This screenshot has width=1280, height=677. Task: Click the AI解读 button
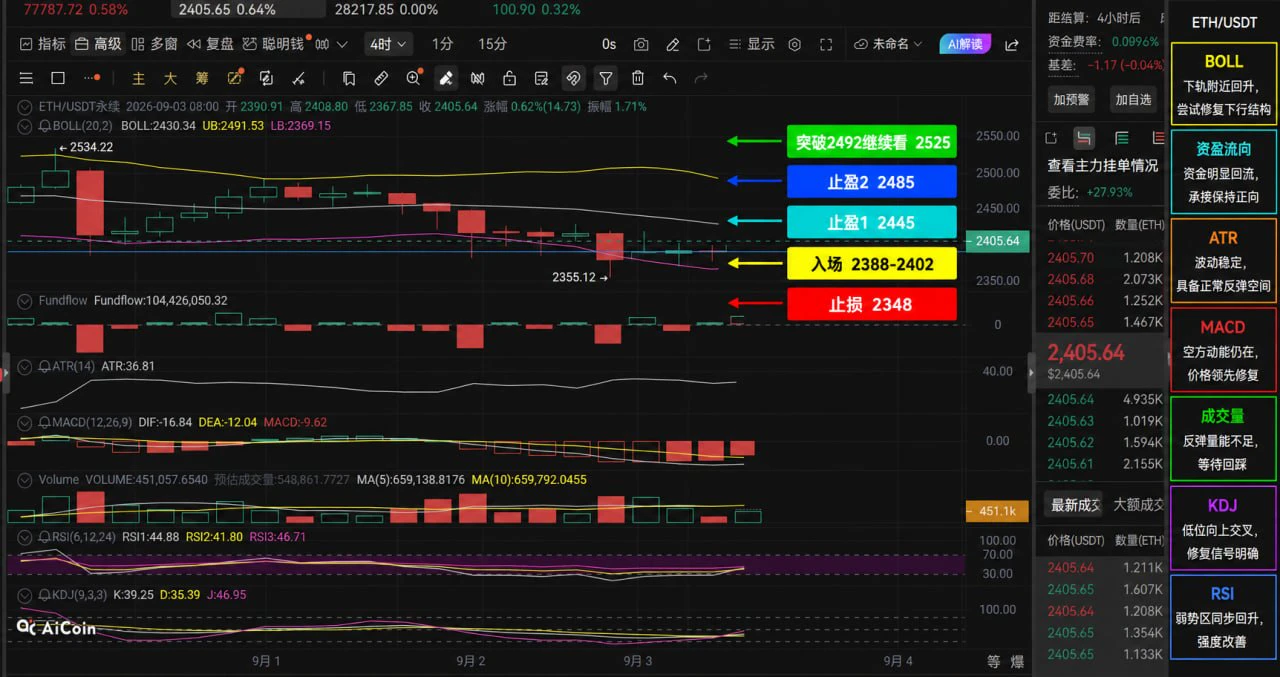pyautogui.click(x=965, y=44)
